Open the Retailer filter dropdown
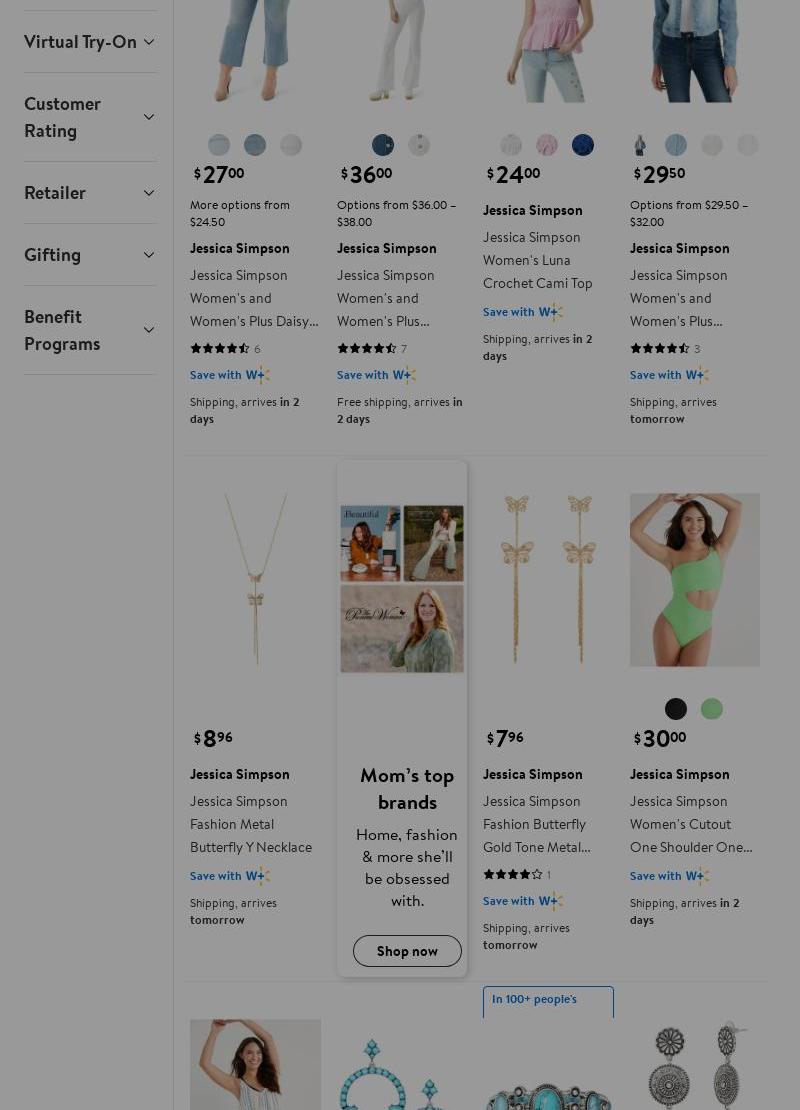The height and width of the screenshot is (1110, 800). coord(90,193)
